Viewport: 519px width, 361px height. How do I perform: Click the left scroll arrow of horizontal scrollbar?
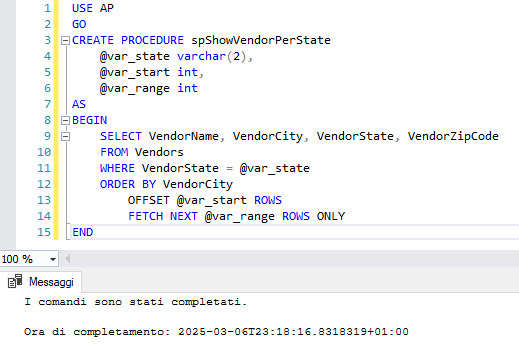coord(67,259)
